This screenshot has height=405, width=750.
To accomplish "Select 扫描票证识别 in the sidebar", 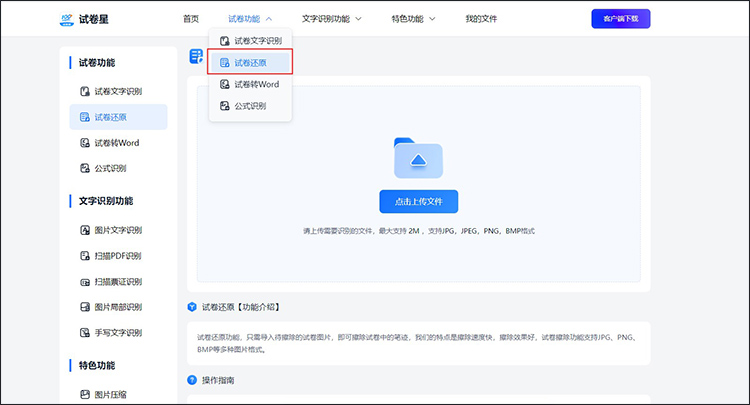I will click(x=118, y=282).
